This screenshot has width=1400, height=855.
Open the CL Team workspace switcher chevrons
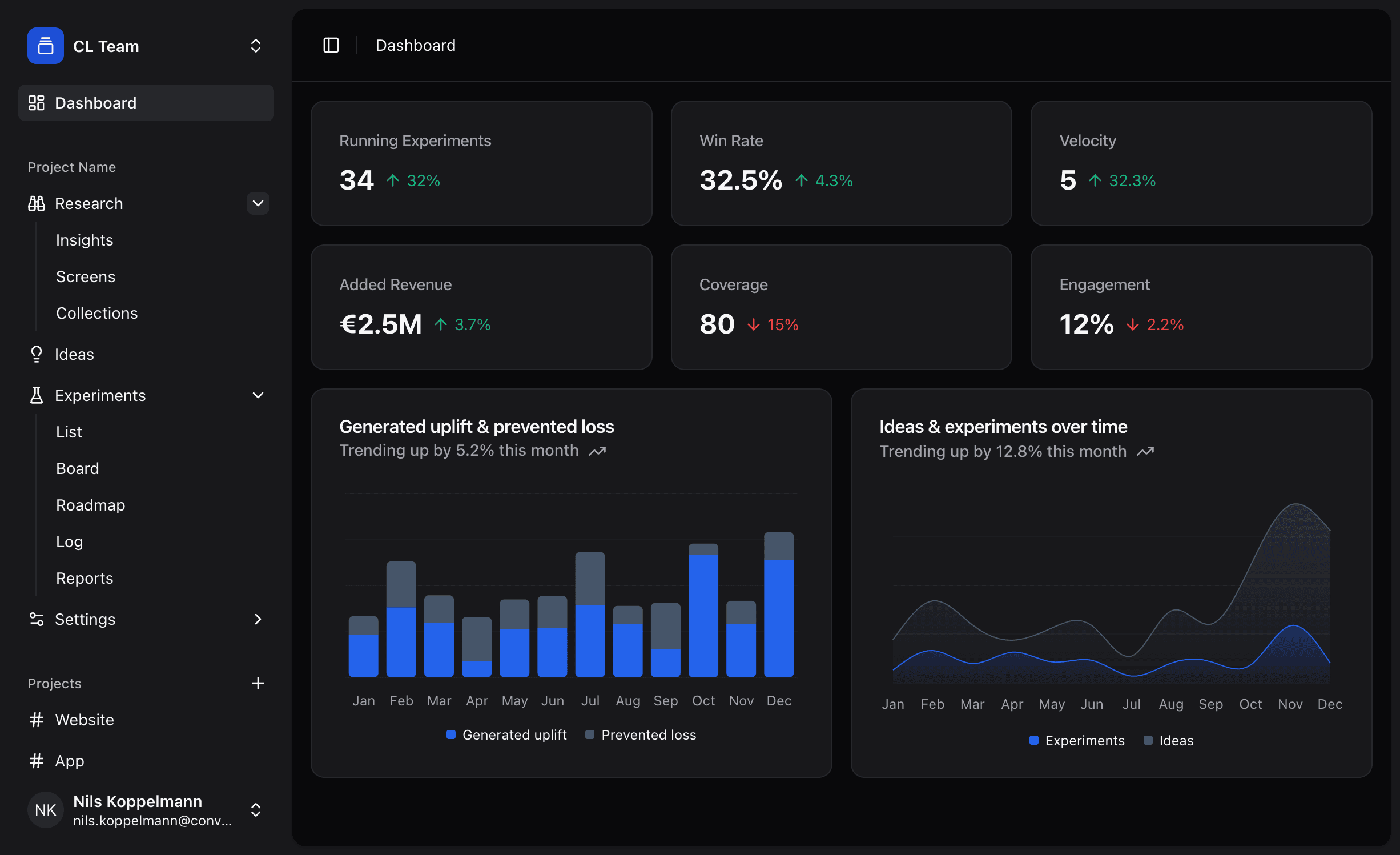click(x=256, y=46)
